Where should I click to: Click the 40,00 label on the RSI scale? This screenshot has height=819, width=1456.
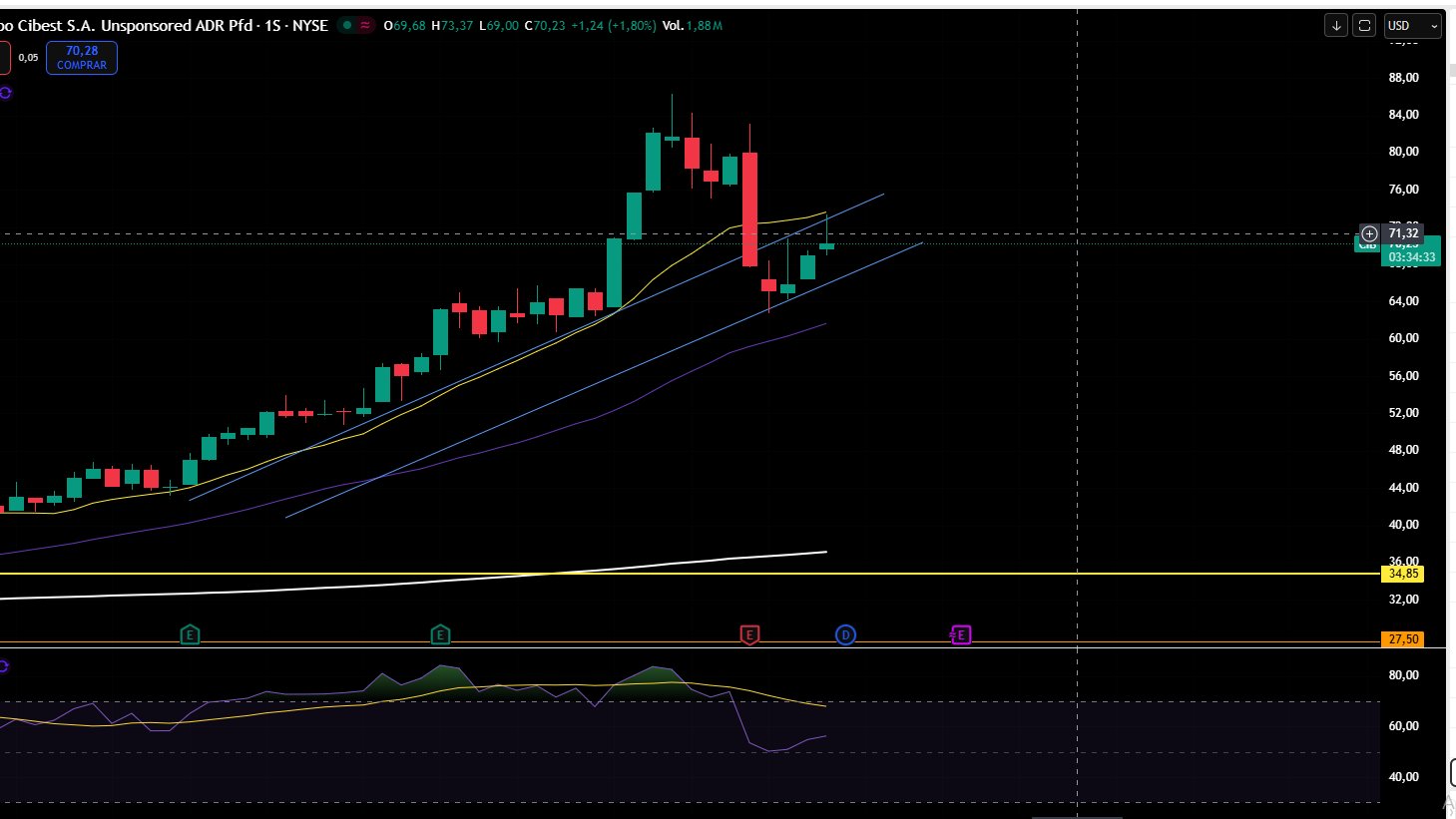point(1403,777)
